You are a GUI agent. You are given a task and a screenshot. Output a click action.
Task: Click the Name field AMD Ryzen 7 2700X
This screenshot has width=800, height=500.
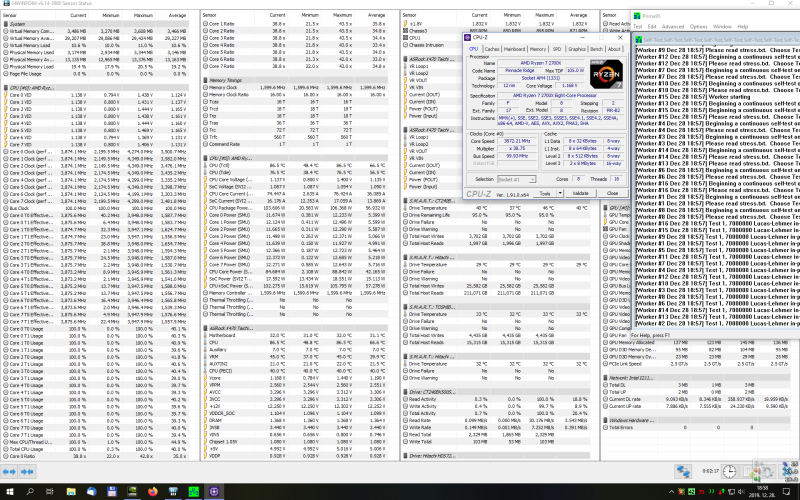point(542,63)
